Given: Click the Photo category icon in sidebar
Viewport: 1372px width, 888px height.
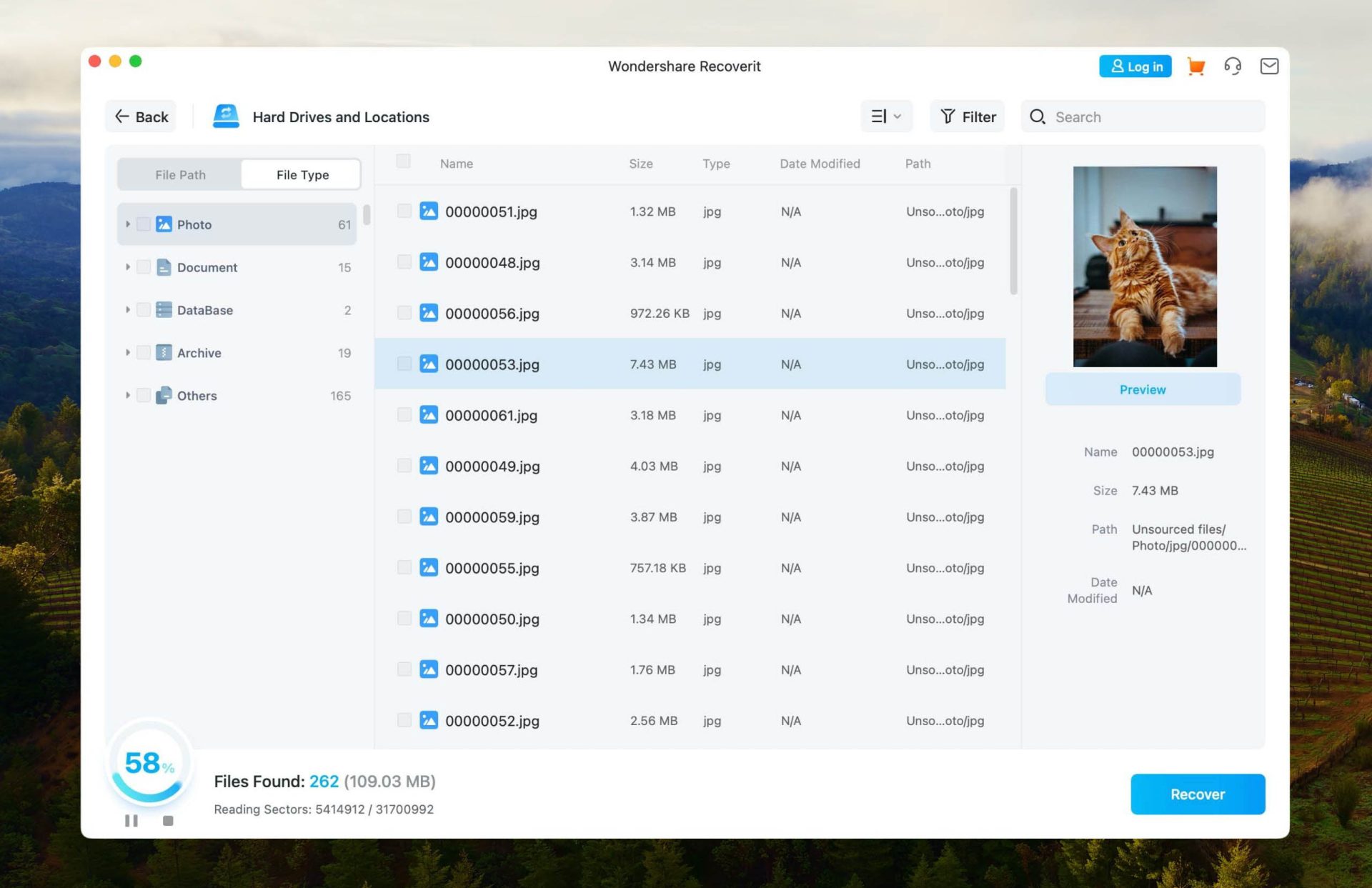Looking at the screenshot, I should [x=164, y=224].
